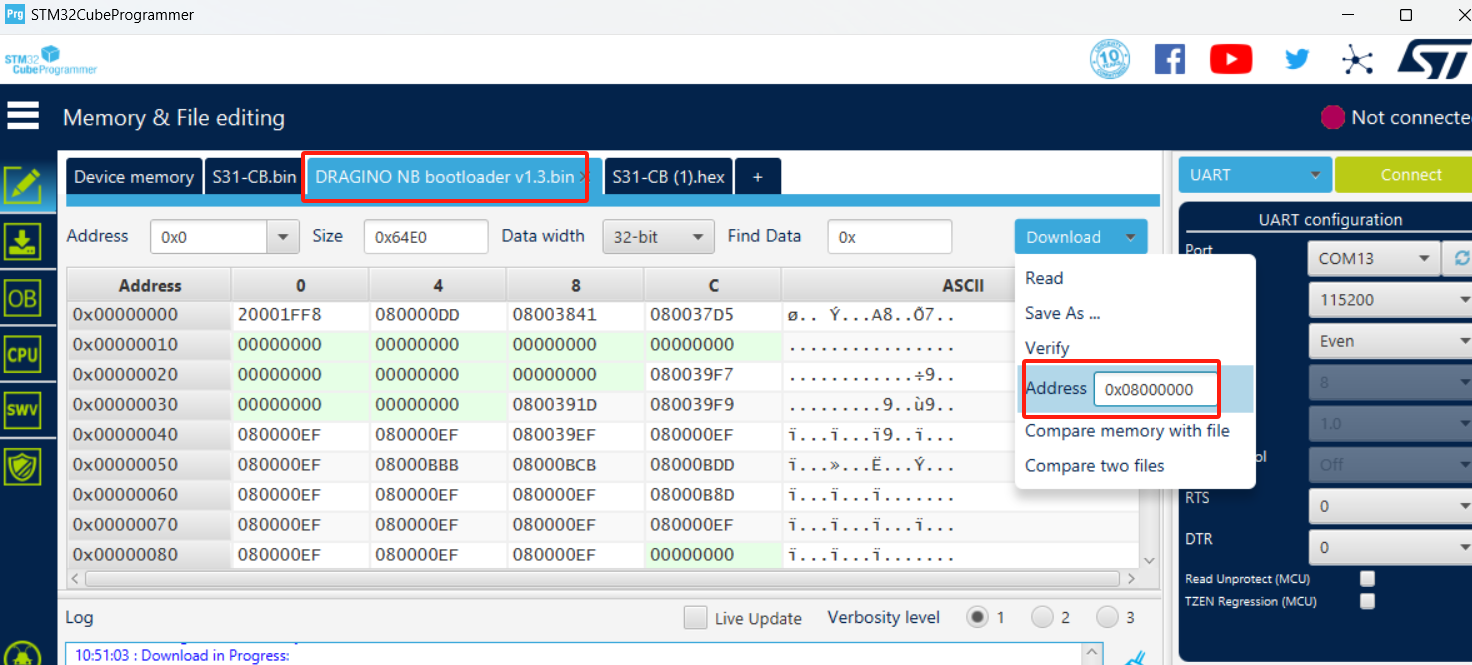The height and width of the screenshot is (665, 1472).
Task: Click the STM32CubeProgrammer logo
Action: [x=51, y=60]
